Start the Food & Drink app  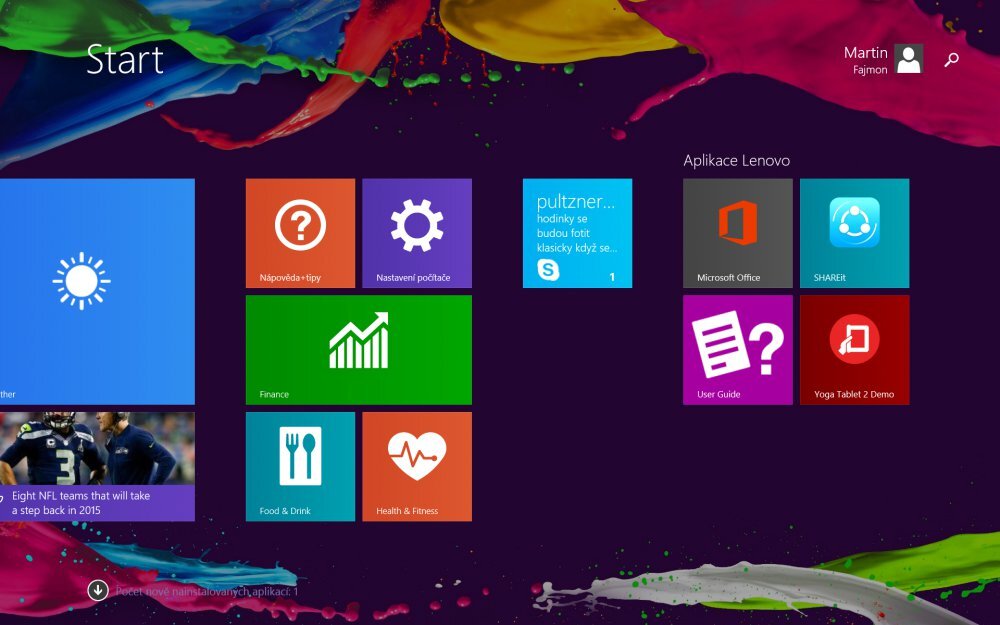[300, 465]
